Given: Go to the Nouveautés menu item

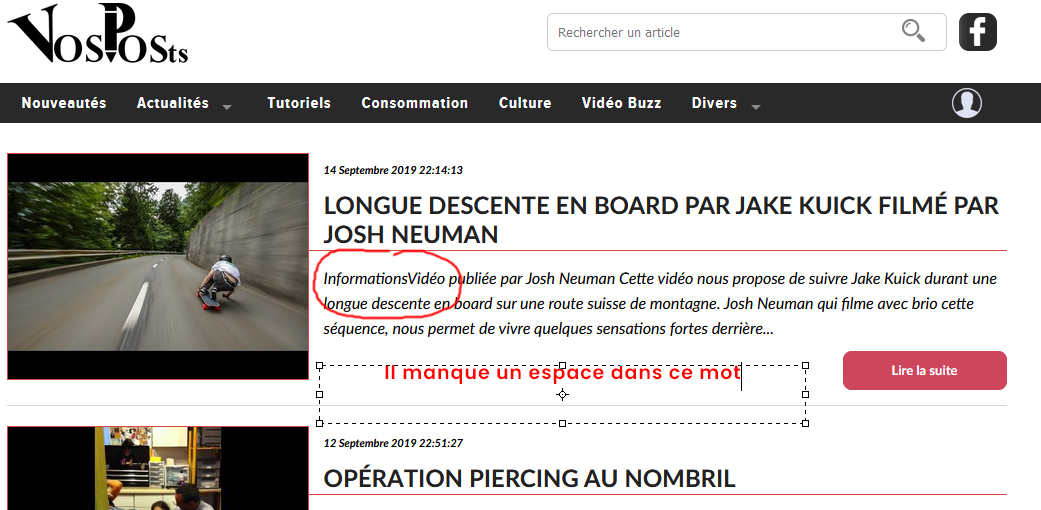Looking at the screenshot, I should [64, 103].
